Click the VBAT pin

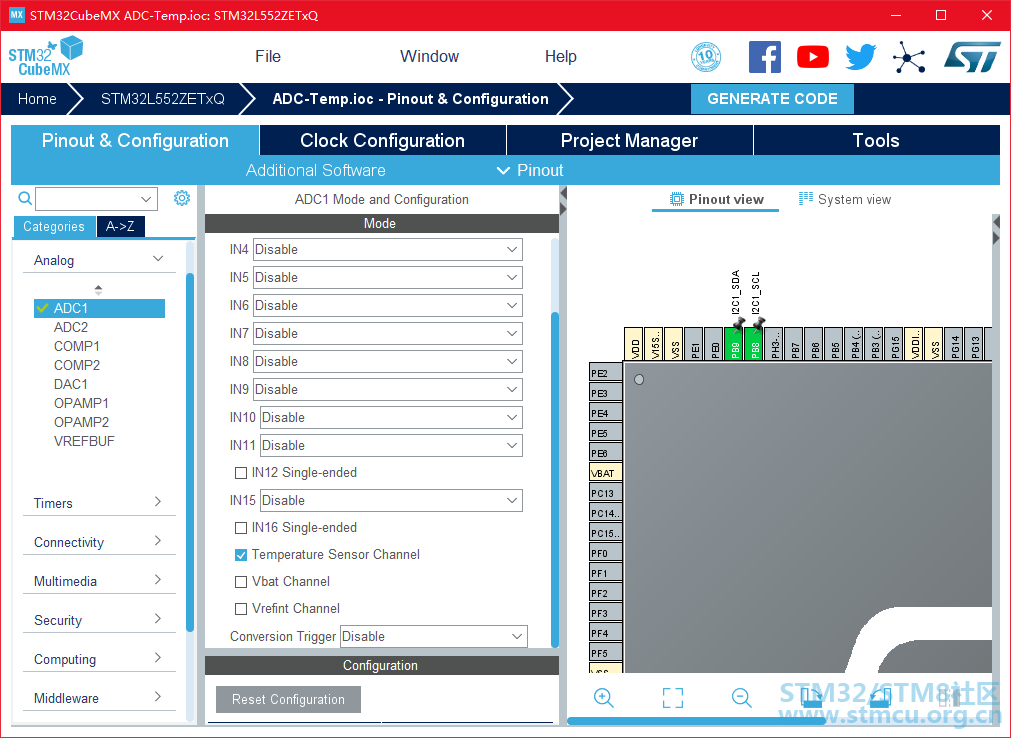(605, 472)
